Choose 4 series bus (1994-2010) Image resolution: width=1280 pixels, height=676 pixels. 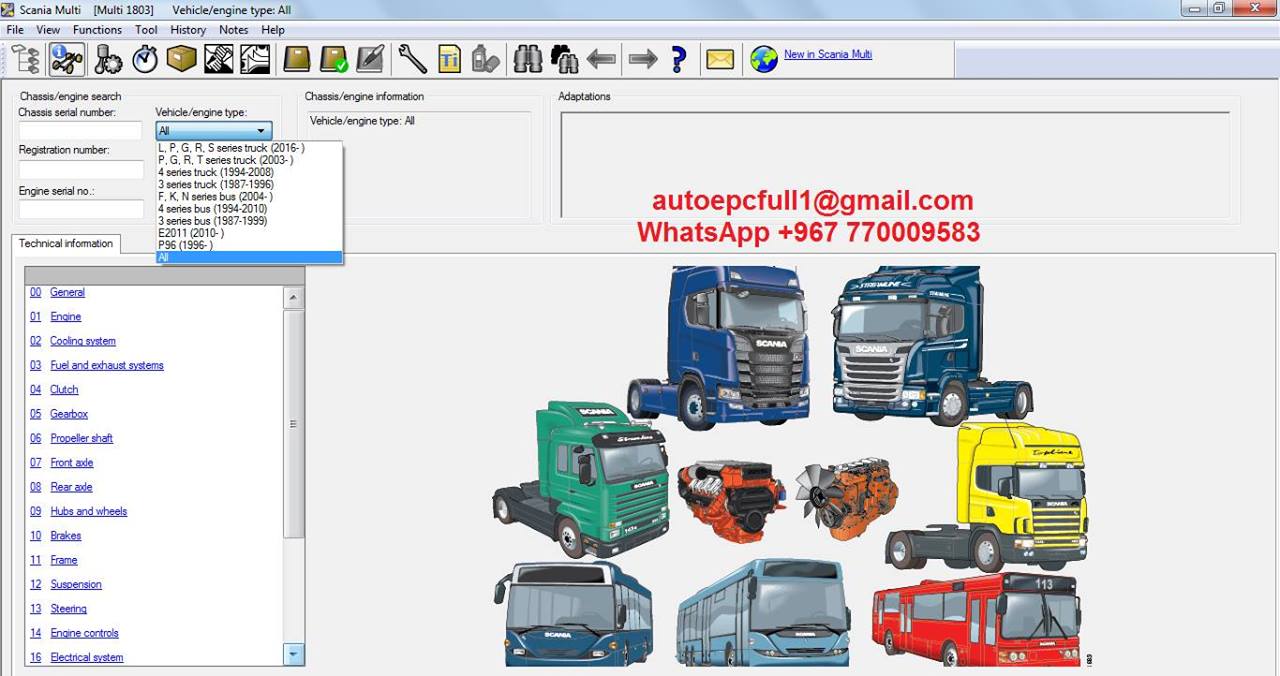(x=249, y=209)
